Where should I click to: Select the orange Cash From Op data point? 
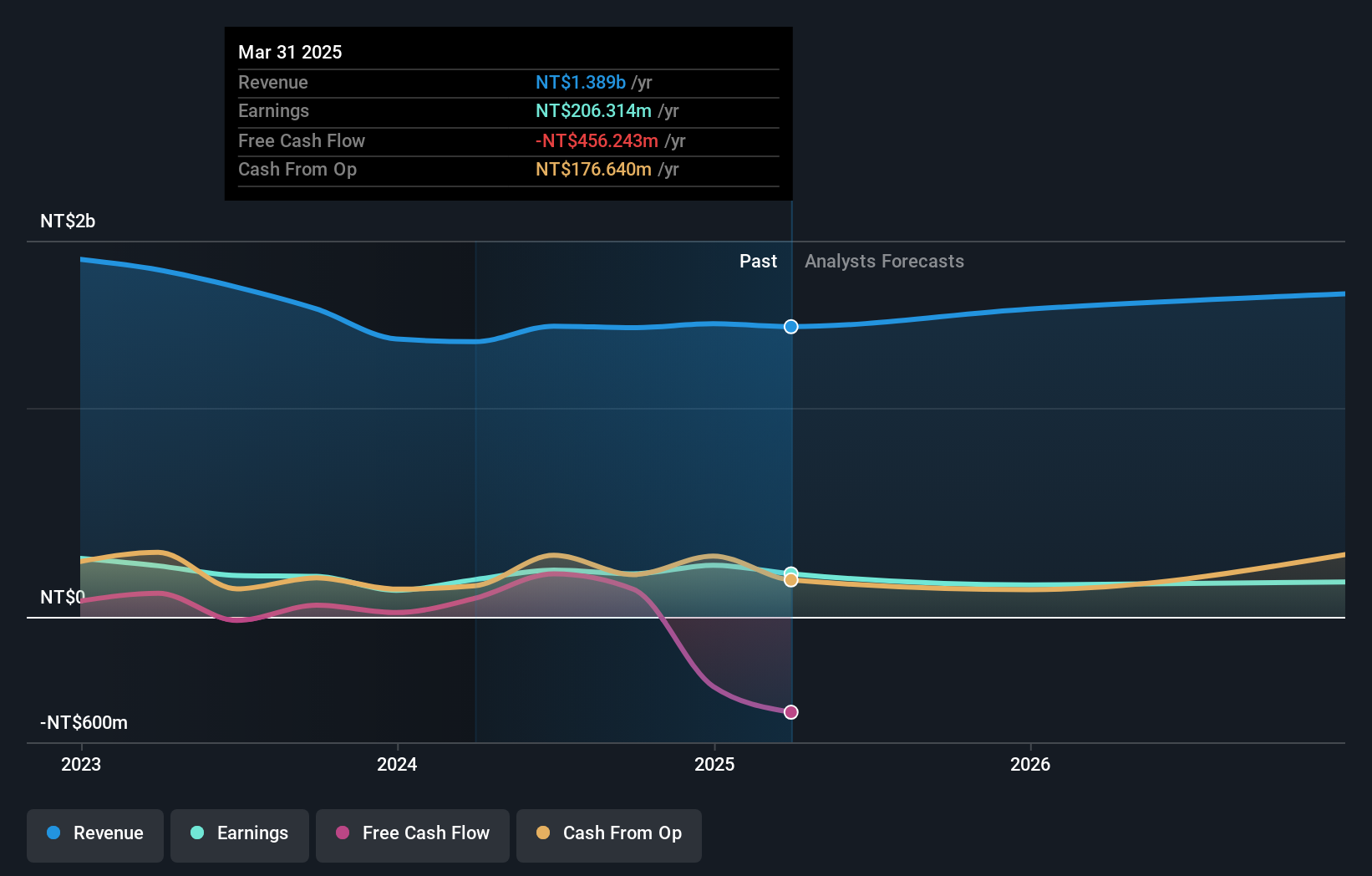click(x=791, y=580)
